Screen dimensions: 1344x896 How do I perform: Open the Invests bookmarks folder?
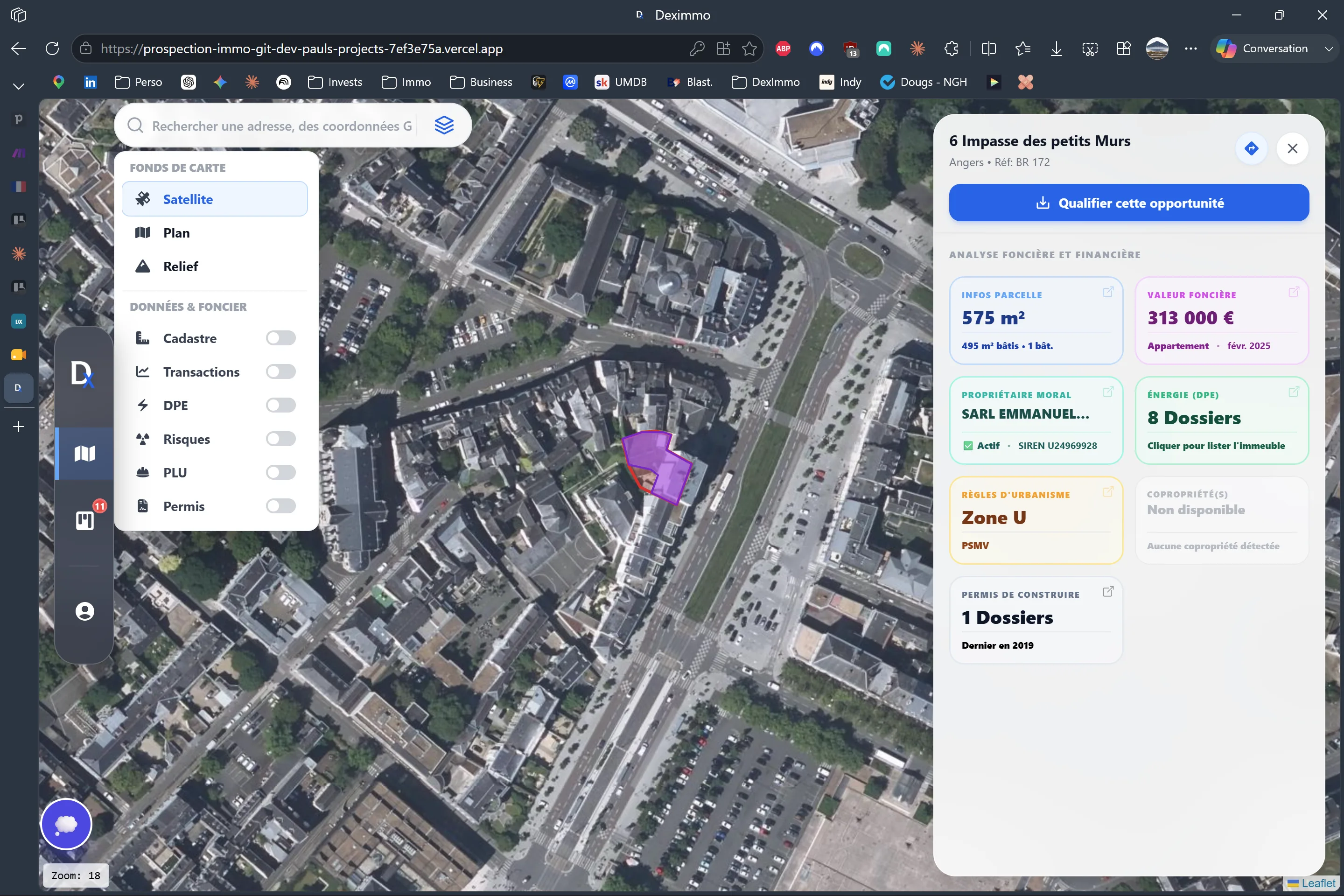(x=335, y=82)
